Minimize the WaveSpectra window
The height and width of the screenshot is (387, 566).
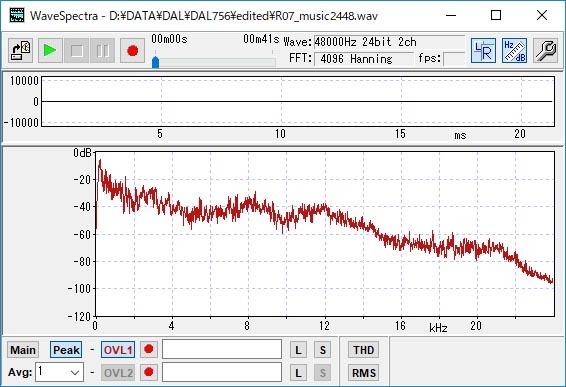point(451,16)
